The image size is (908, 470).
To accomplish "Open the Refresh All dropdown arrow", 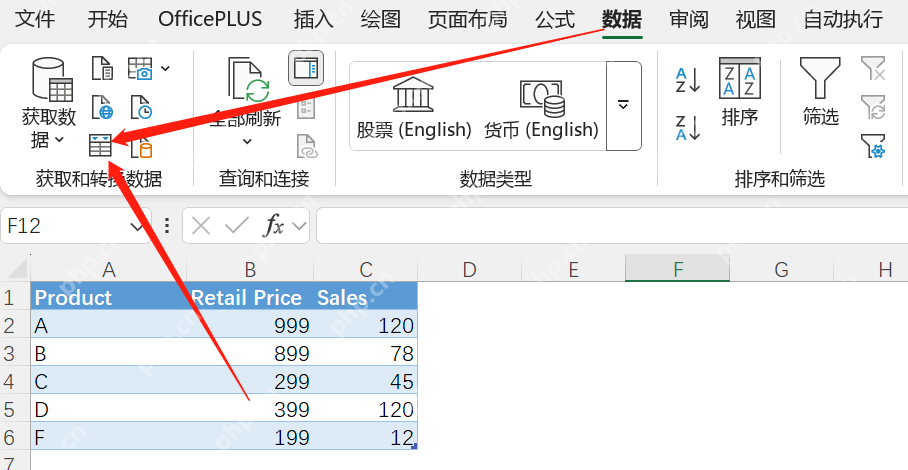I will pos(247,141).
